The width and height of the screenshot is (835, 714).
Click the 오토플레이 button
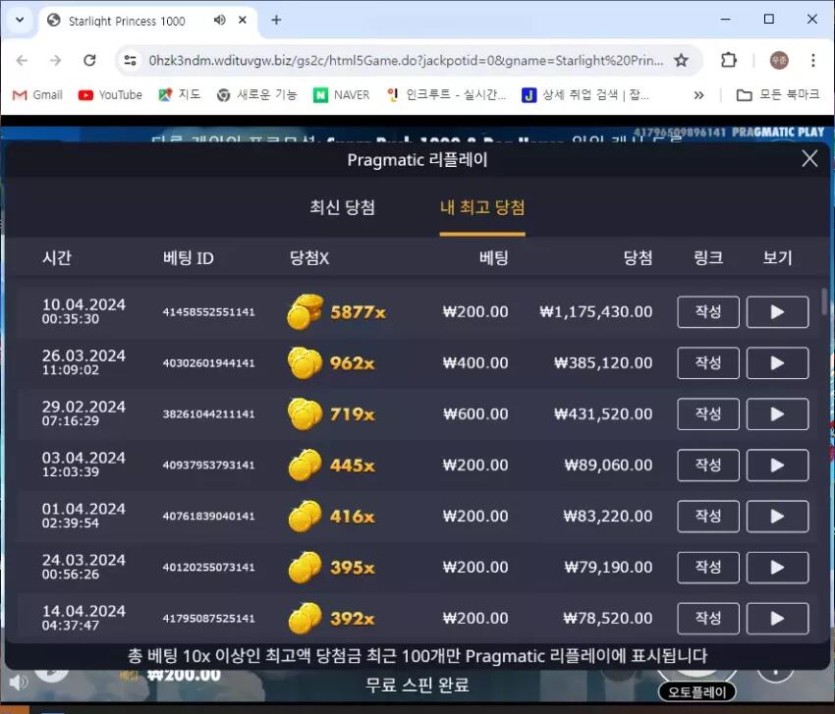pos(697,692)
